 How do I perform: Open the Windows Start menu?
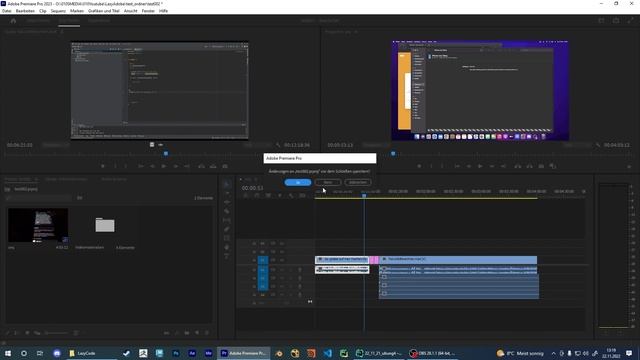pos(8,353)
